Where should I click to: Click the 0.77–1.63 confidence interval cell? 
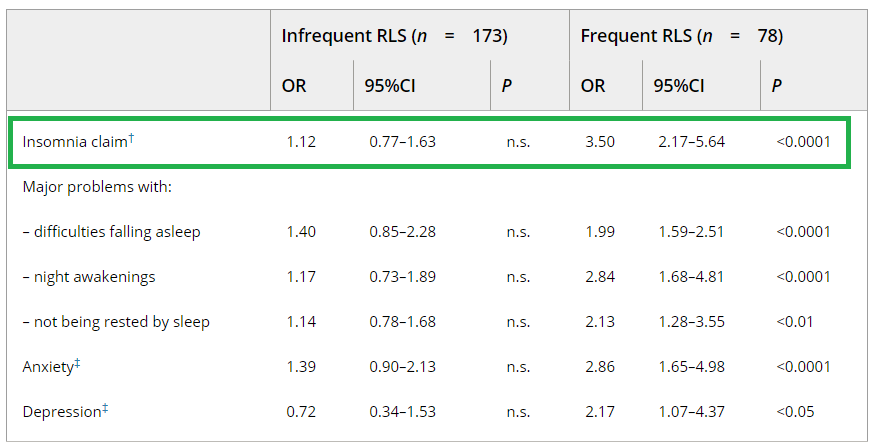[403, 142]
